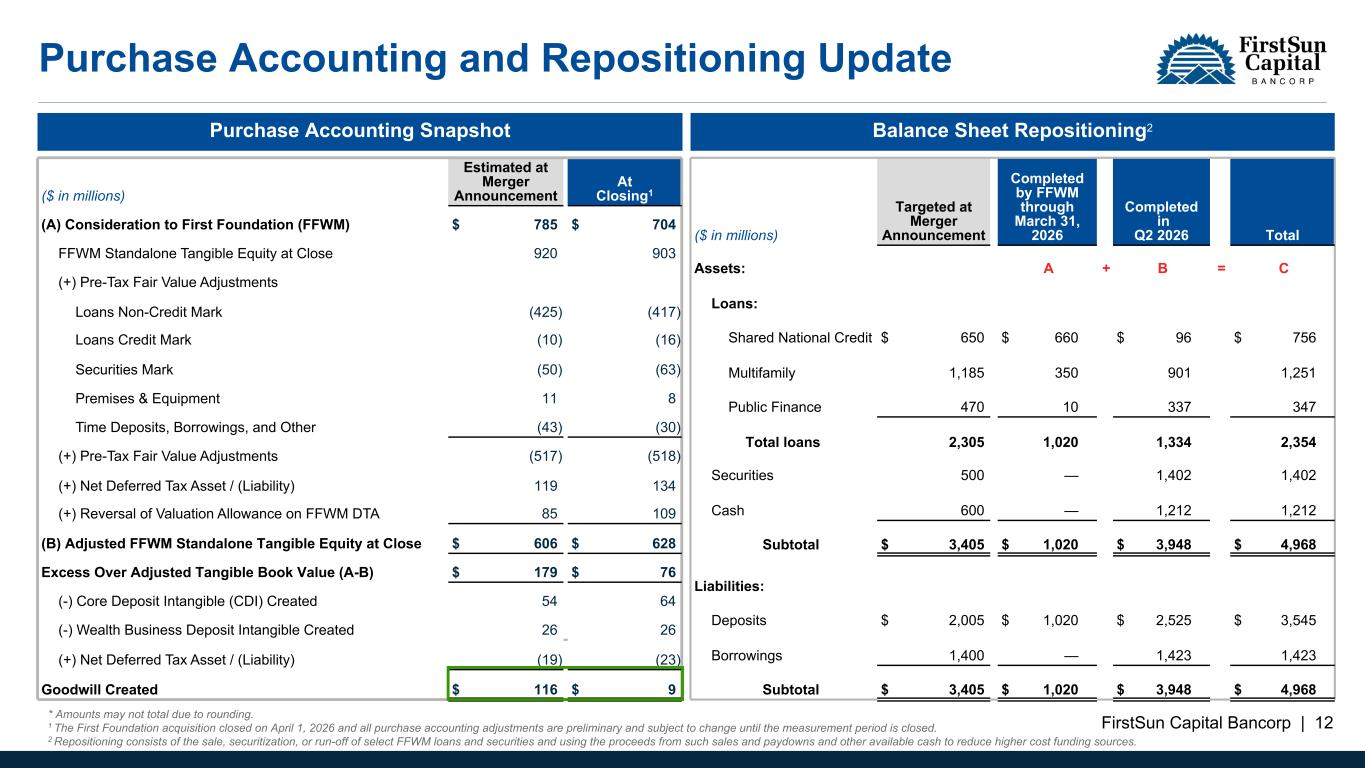Select the 'Loans Credit Mark' row label
Image resolution: width=1365 pixels, height=768 pixels.
coord(133,340)
